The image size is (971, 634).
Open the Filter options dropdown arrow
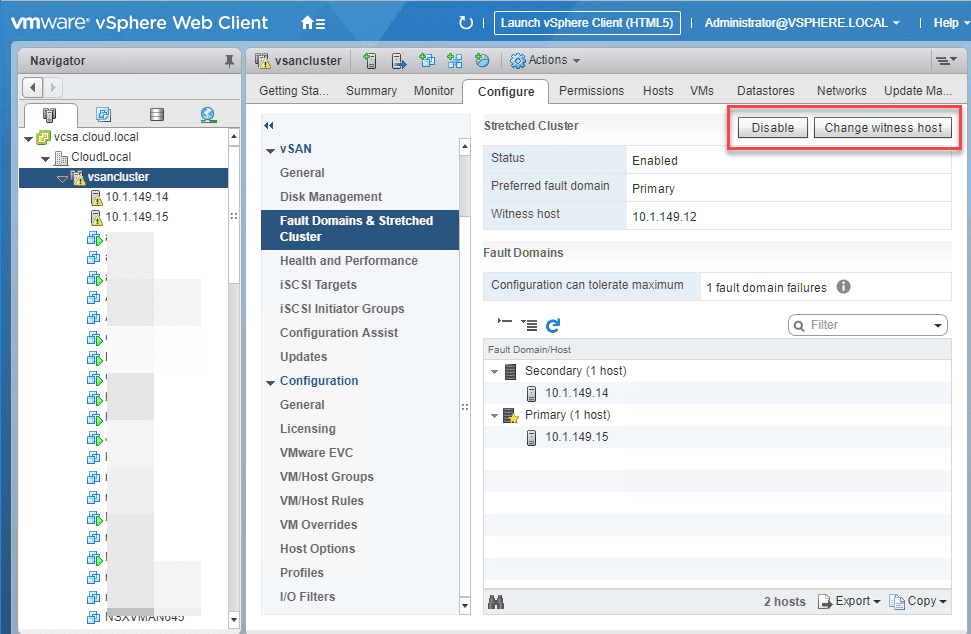point(938,325)
